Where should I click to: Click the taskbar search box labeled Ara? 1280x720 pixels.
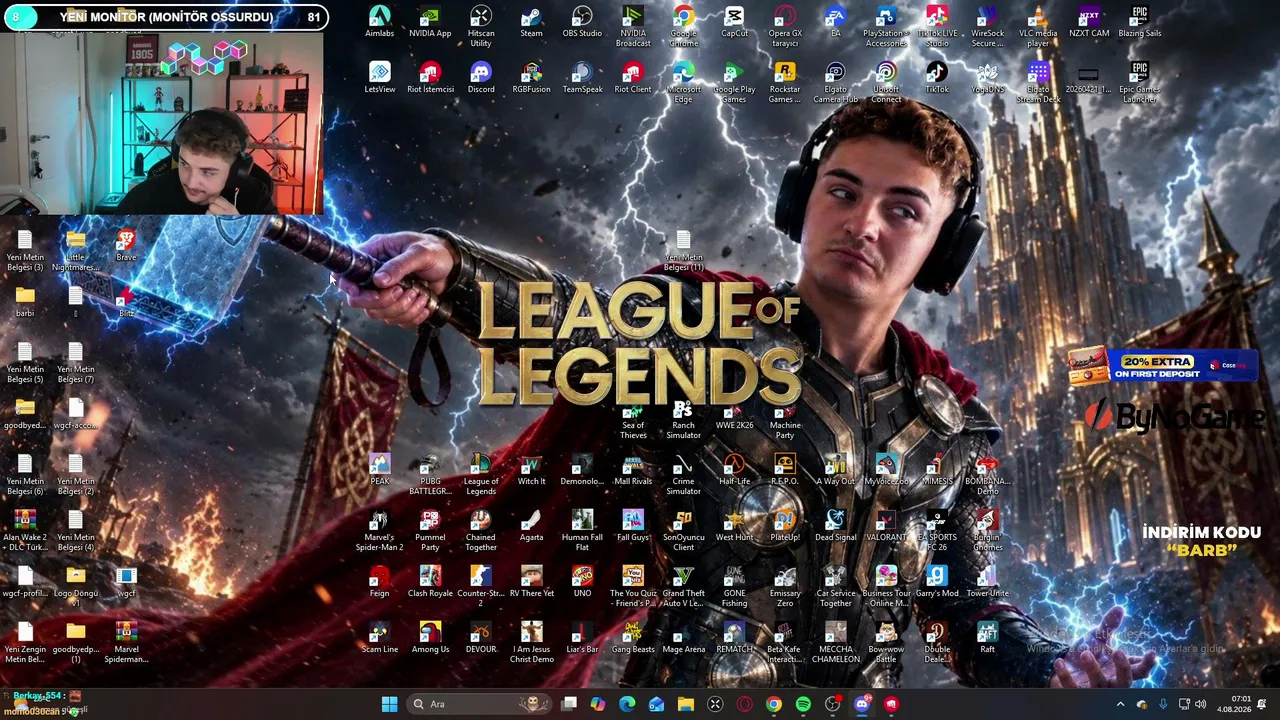click(478, 704)
